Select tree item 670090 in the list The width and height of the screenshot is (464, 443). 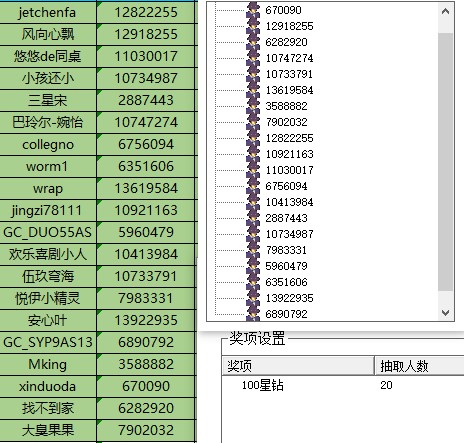coord(283,10)
